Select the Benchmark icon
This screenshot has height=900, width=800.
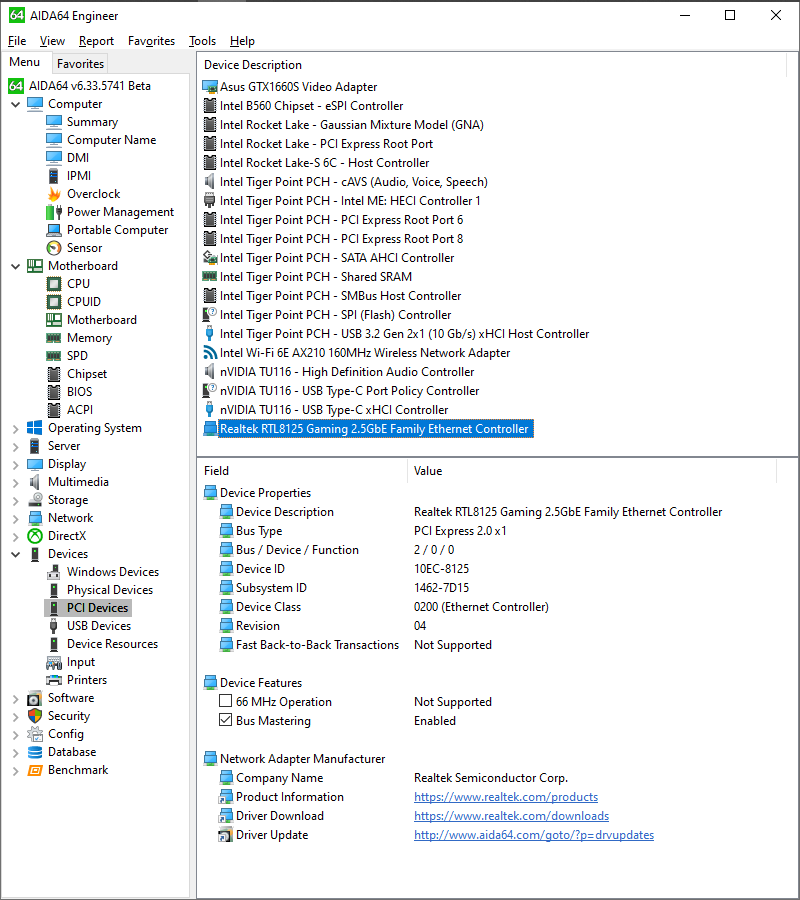coord(35,770)
